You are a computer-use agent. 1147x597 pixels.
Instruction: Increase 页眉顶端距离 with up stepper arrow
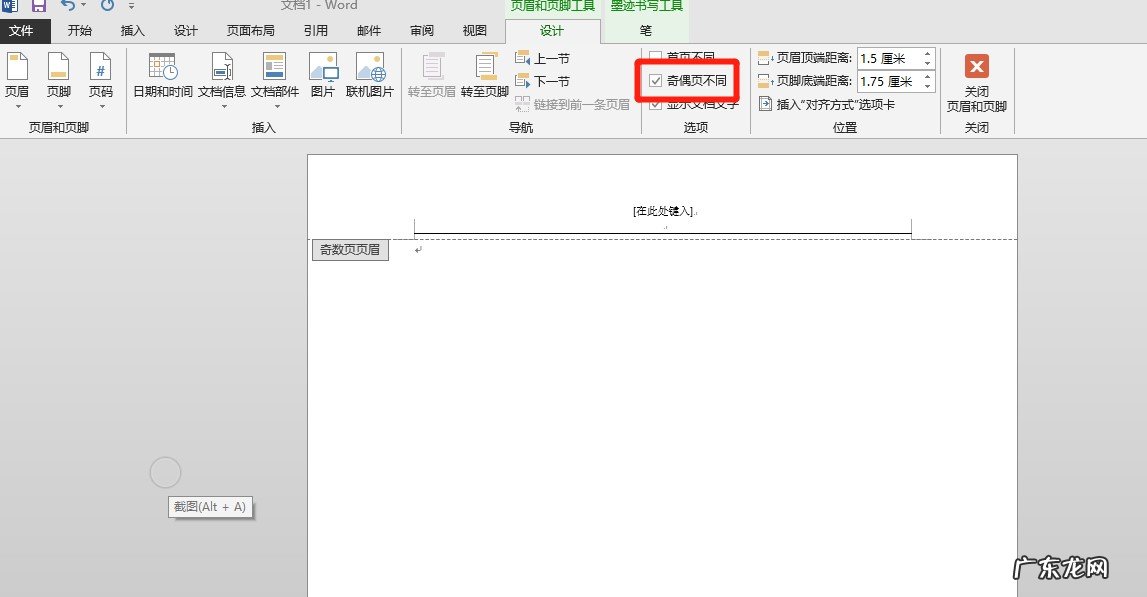tap(927, 54)
